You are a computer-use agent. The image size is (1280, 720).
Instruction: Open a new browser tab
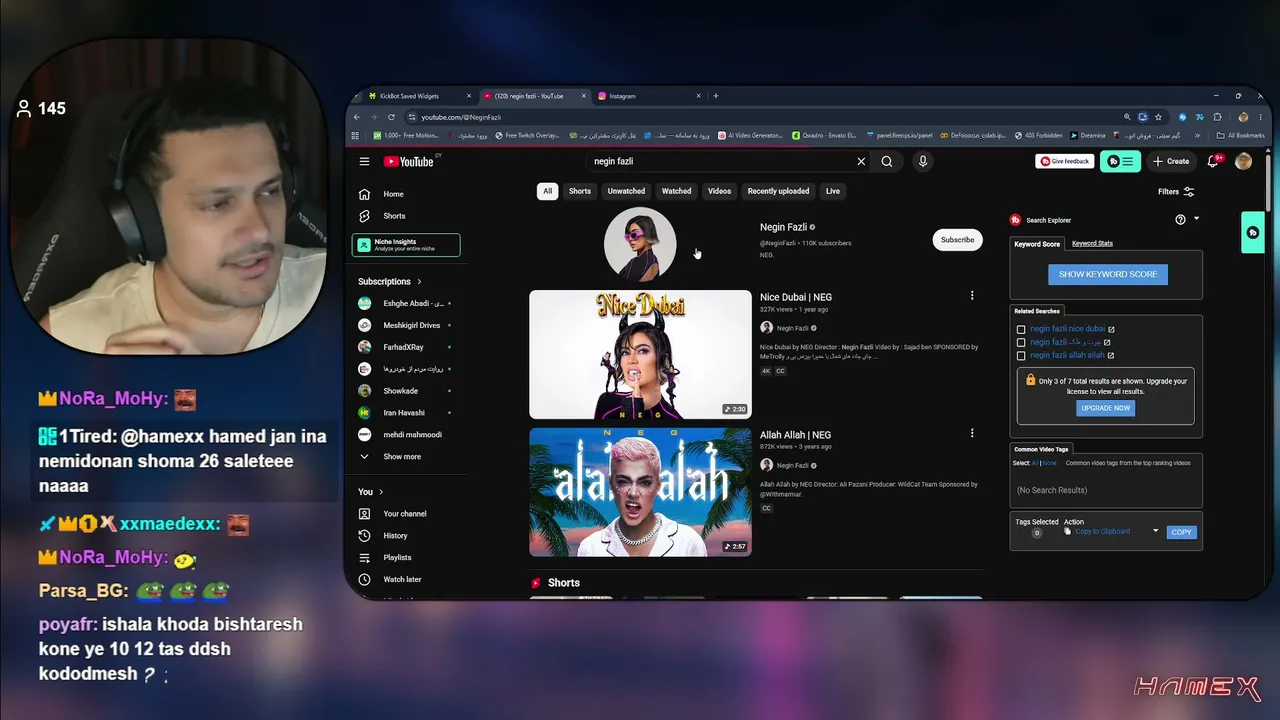(716, 96)
